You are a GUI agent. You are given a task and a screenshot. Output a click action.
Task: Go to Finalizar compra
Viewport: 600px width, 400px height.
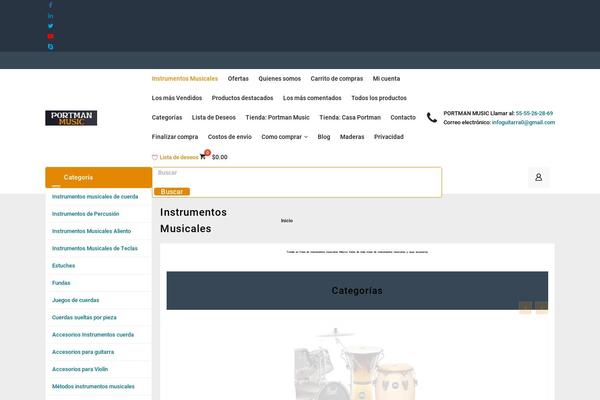175,137
